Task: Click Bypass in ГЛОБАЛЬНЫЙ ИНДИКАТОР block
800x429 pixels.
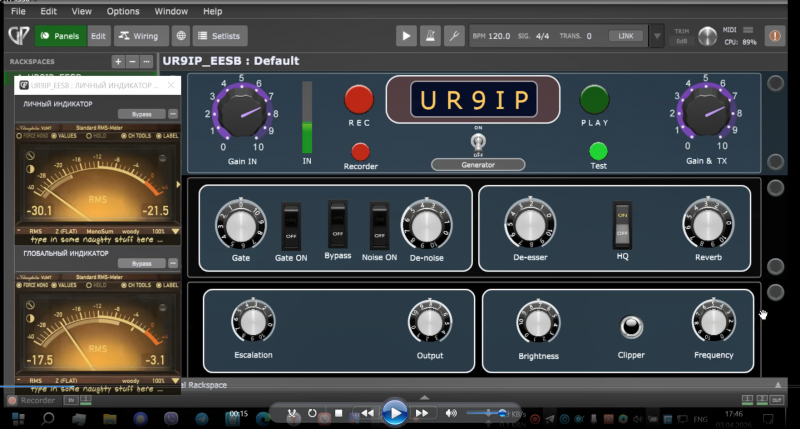Action: click(x=141, y=263)
